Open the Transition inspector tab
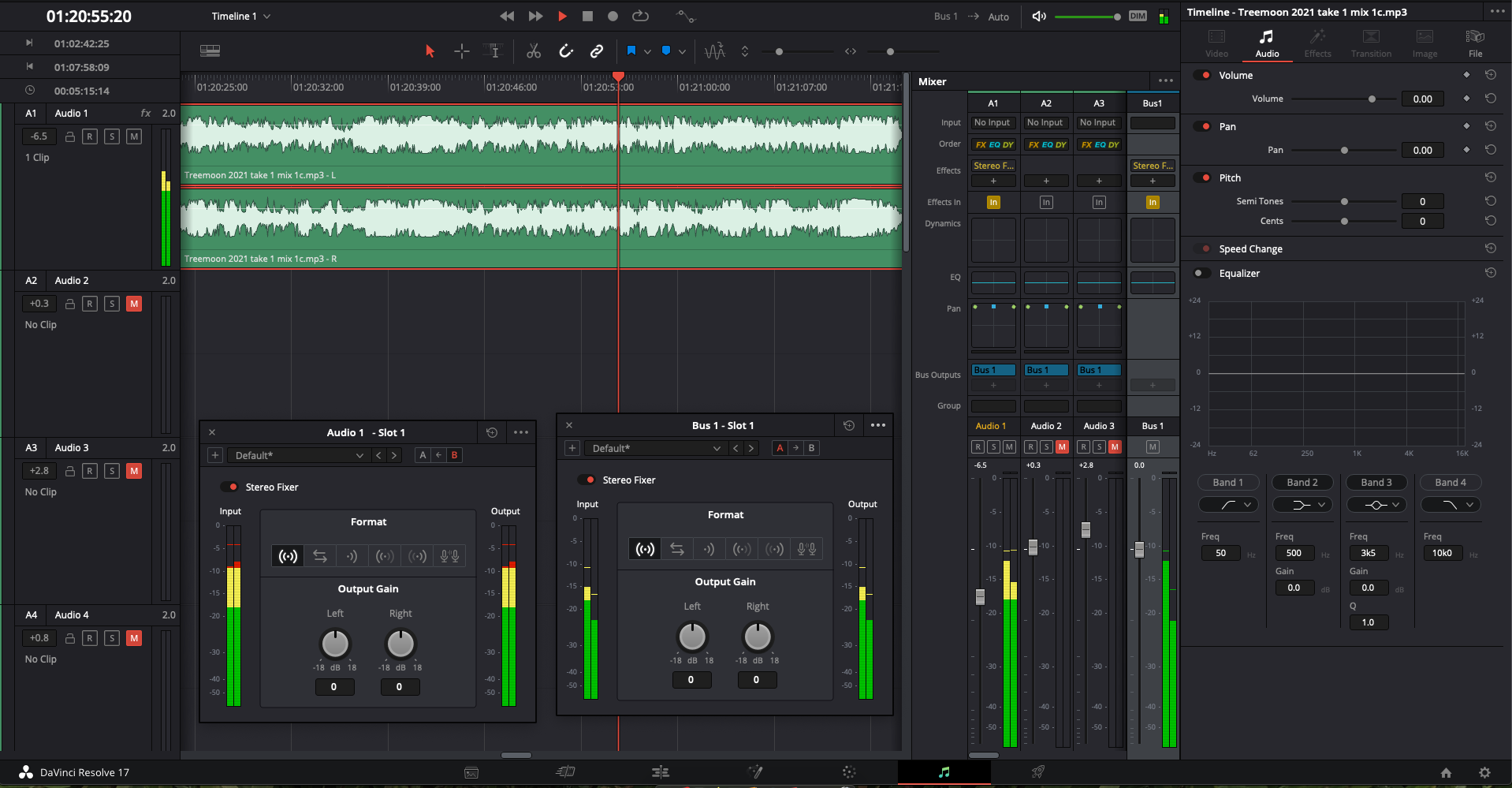Viewport: 1512px width, 788px height. (1371, 43)
